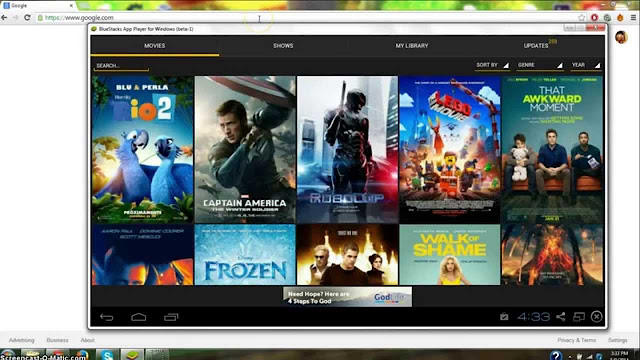640x360 pixels.
Task: Click the red Opera-style extension icon in Chrome
Action: click(x=594, y=18)
